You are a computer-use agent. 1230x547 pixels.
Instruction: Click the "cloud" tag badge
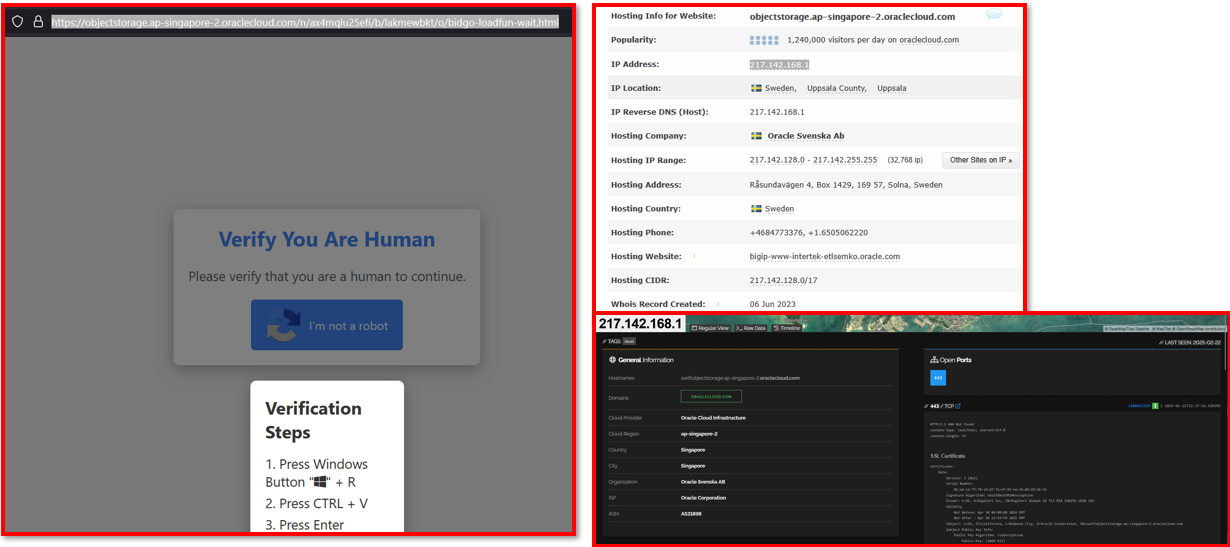[629, 341]
